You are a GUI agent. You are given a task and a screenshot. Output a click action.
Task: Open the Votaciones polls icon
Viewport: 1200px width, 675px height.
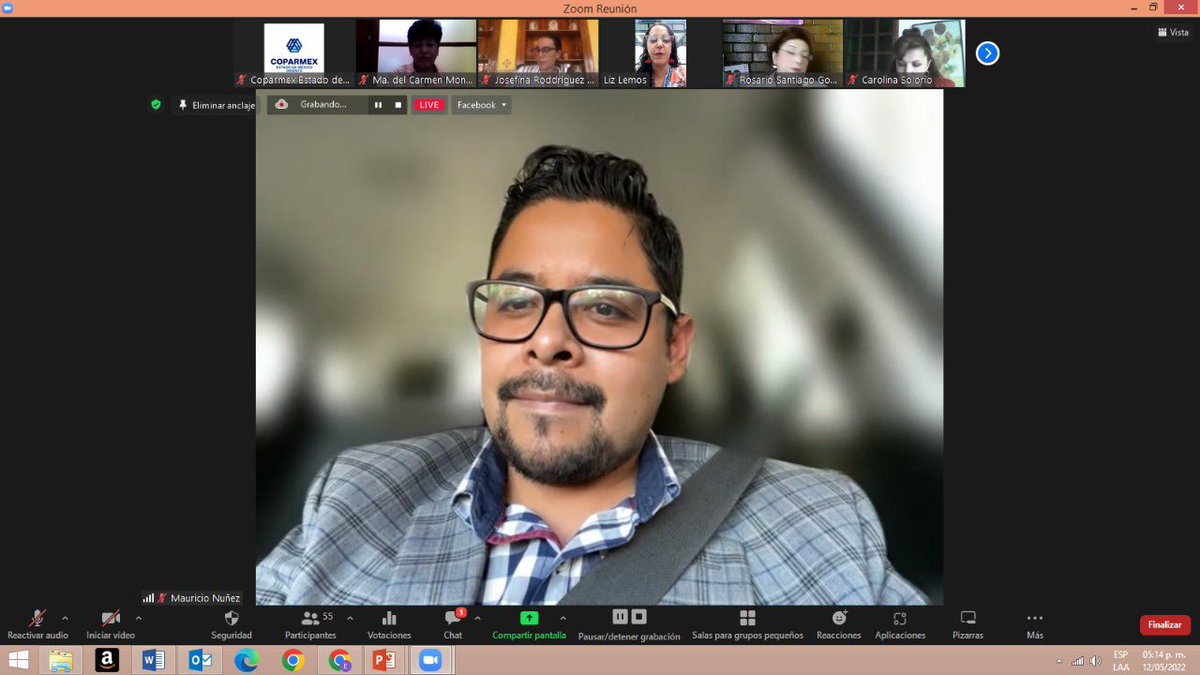pyautogui.click(x=389, y=619)
